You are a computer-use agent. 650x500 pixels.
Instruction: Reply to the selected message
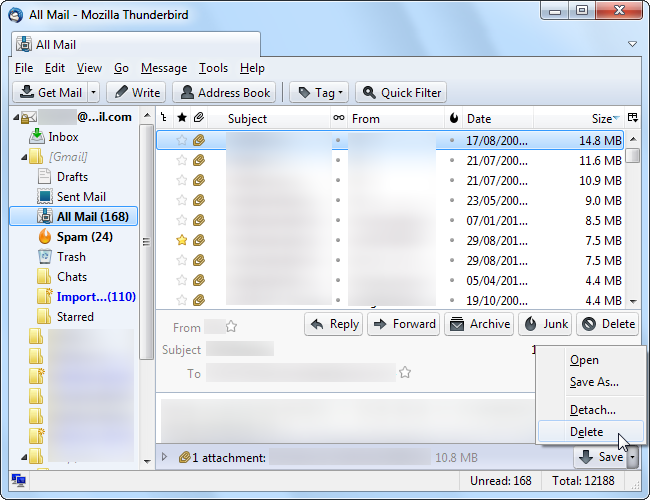coord(334,324)
